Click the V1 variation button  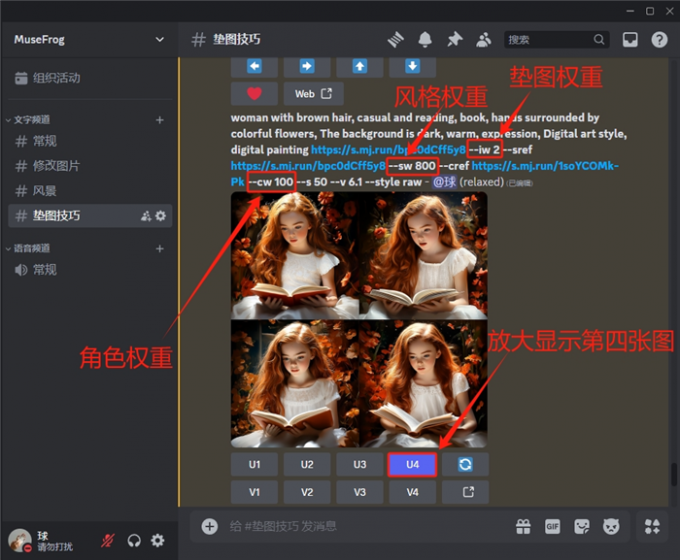pos(255,492)
